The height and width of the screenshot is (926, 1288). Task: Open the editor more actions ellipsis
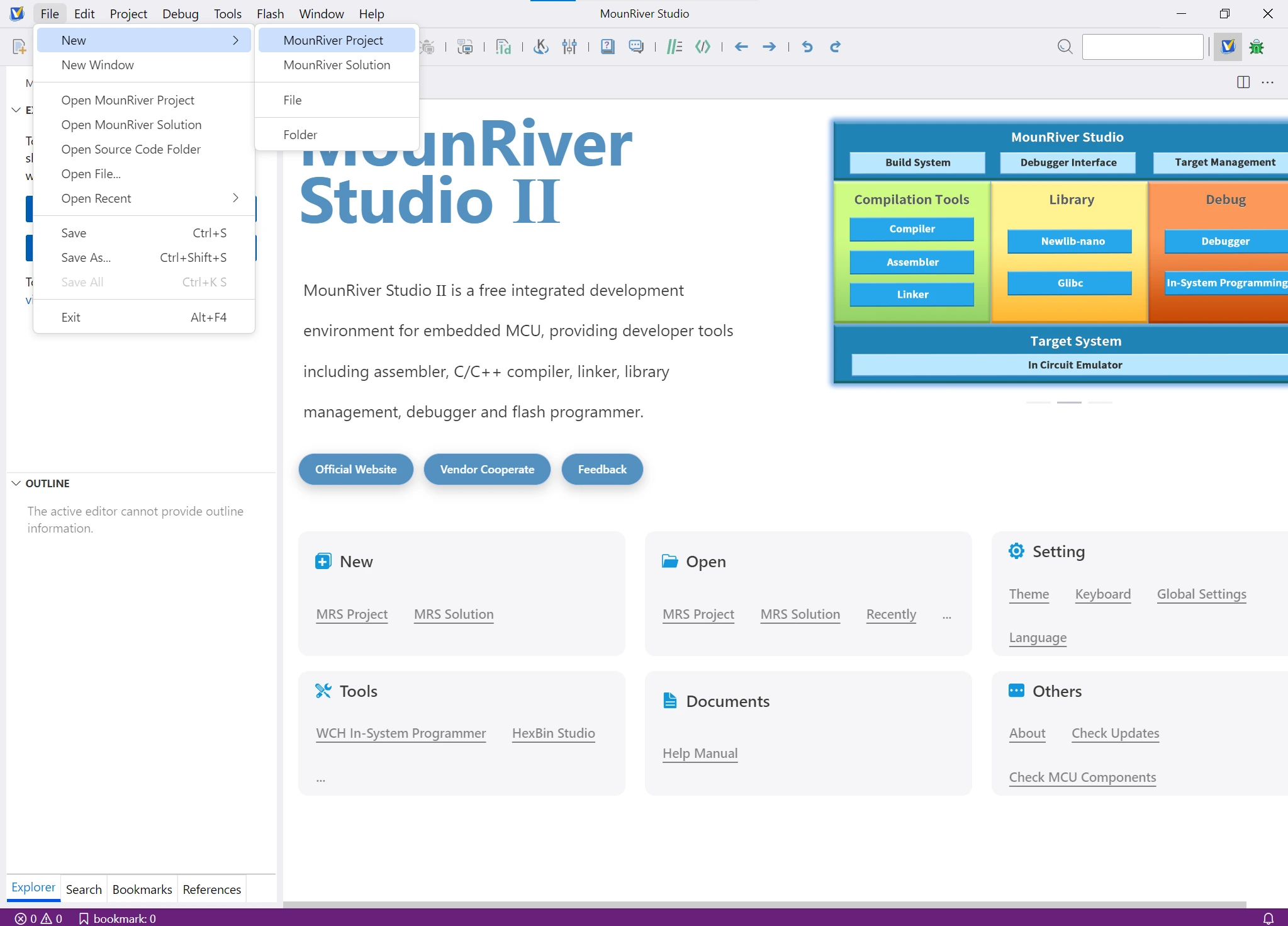point(1268,82)
